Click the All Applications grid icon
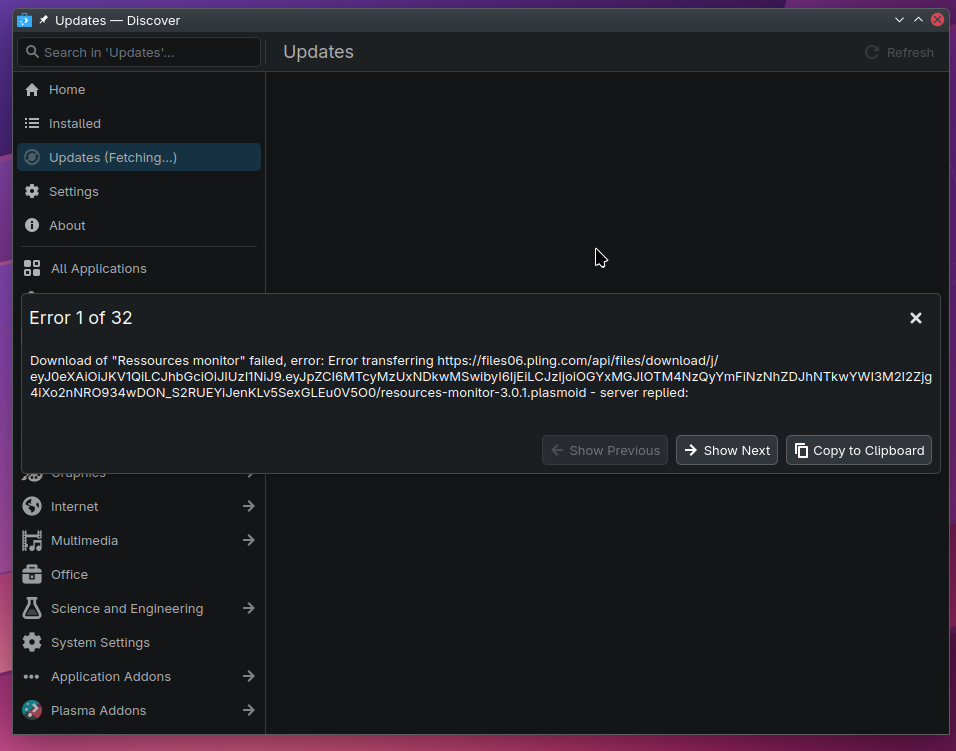 (x=32, y=268)
